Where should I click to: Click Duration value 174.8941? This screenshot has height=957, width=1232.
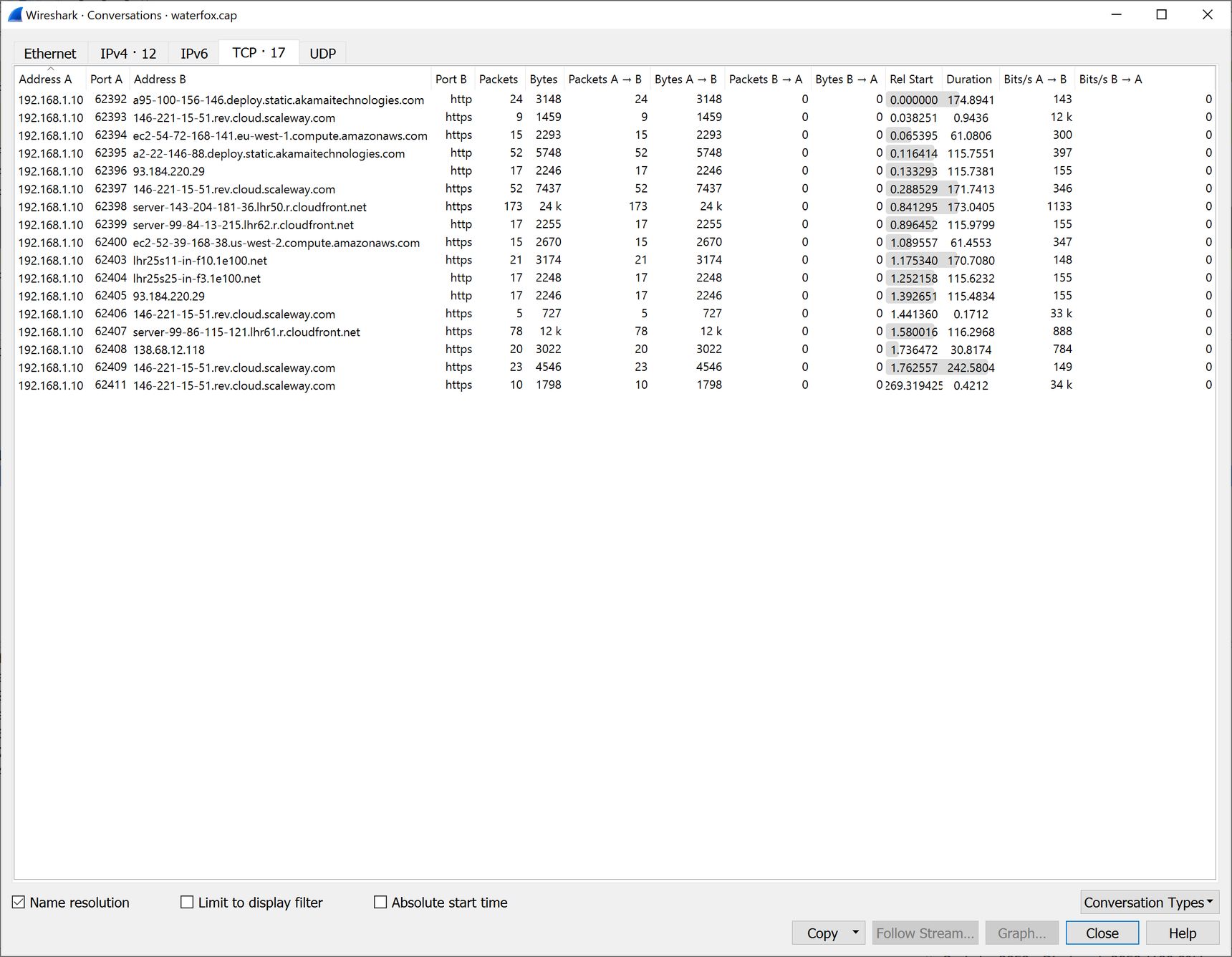[971, 100]
